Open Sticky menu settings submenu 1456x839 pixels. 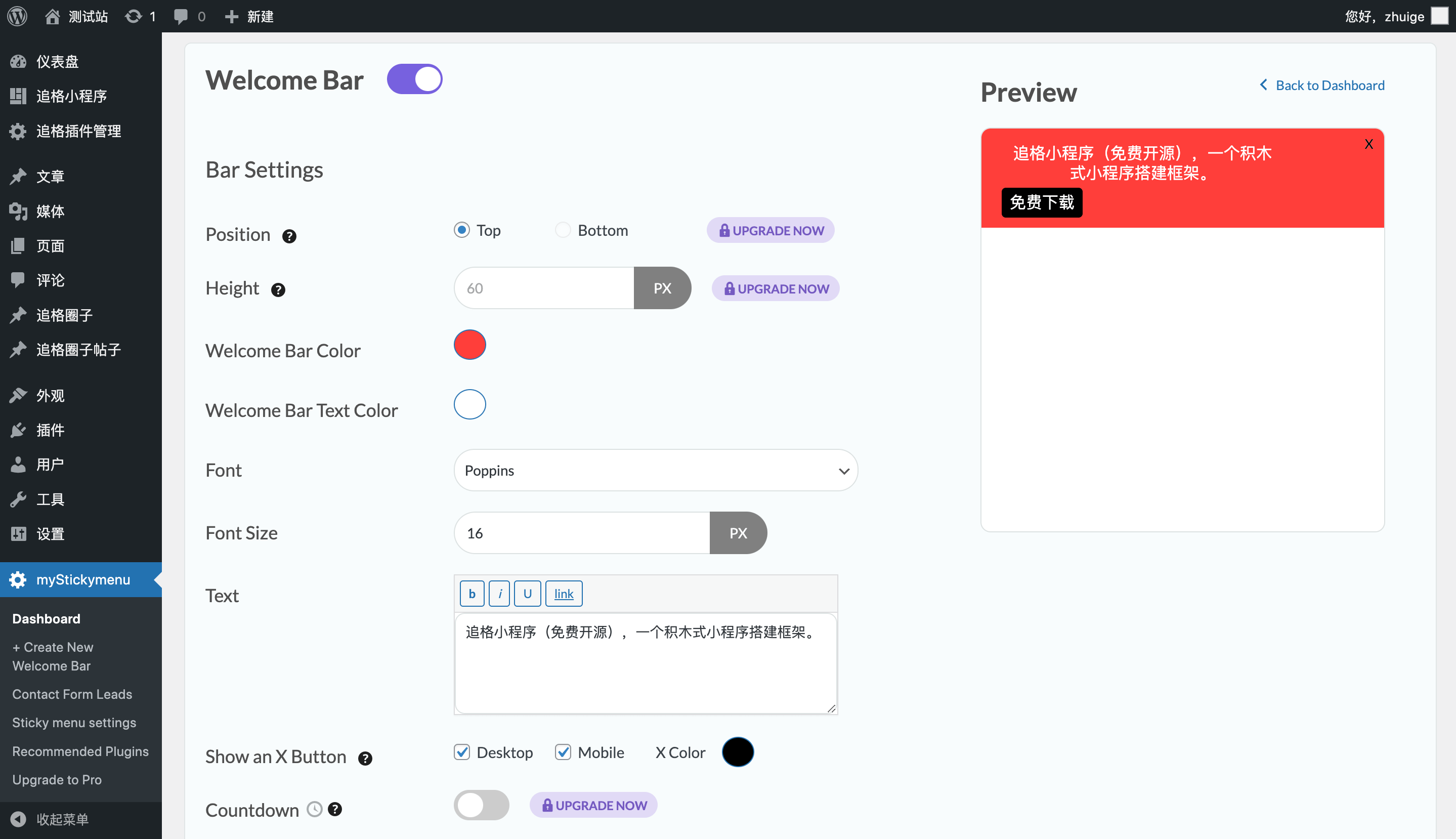74,722
